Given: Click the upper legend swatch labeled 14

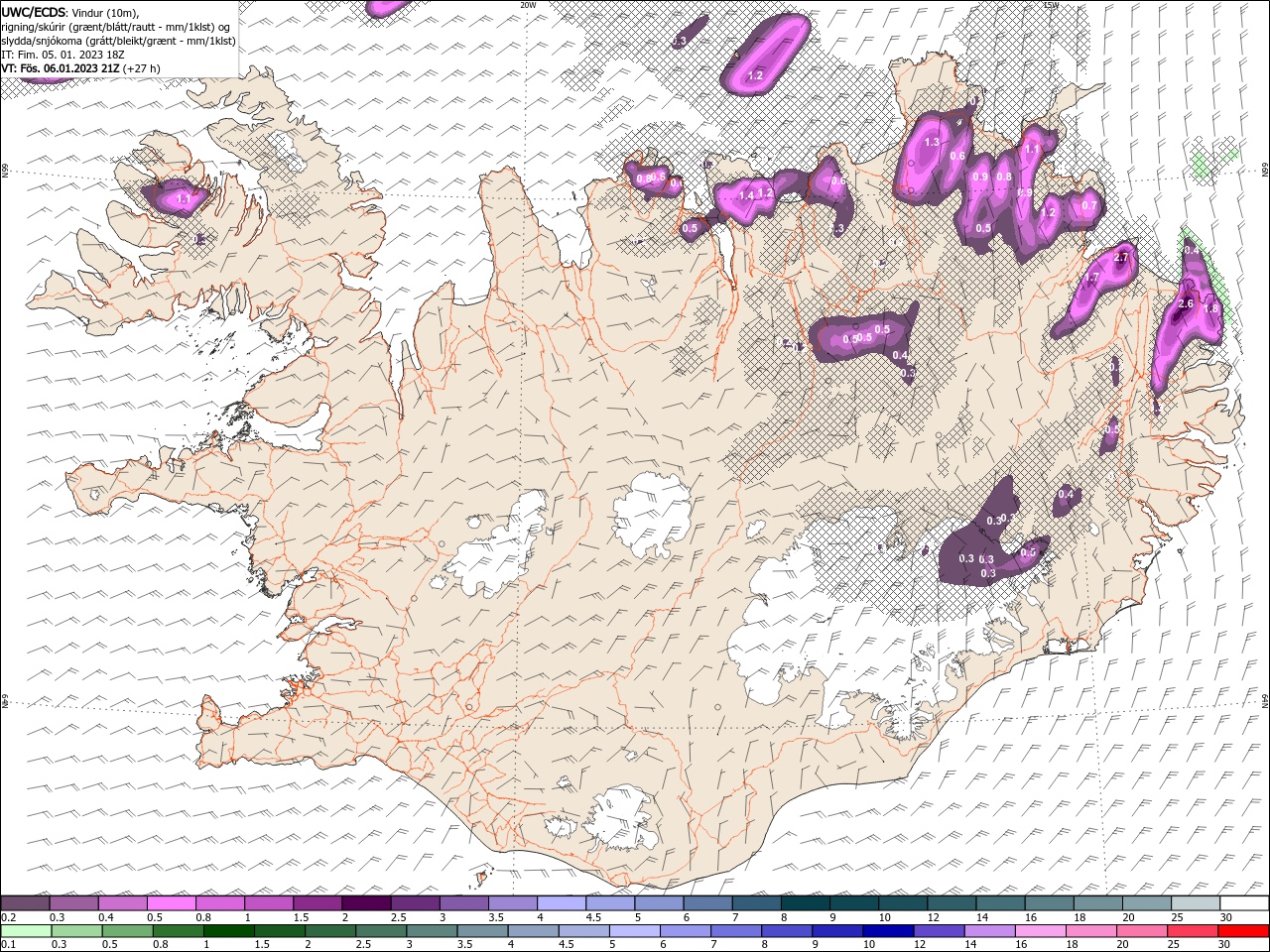Looking at the screenshot, I should click(999, 903).
